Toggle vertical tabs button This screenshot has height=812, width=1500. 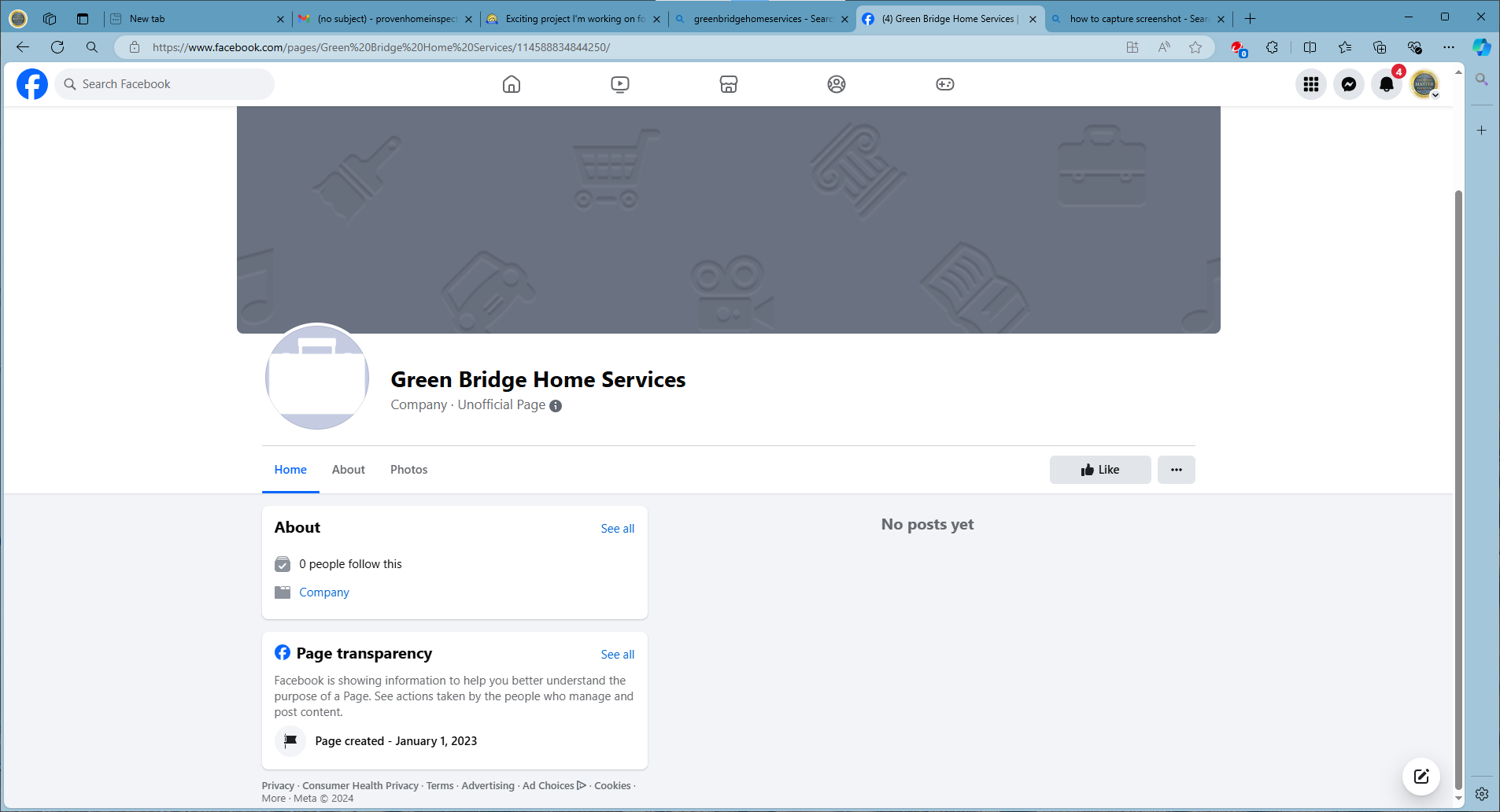(83, 19)
